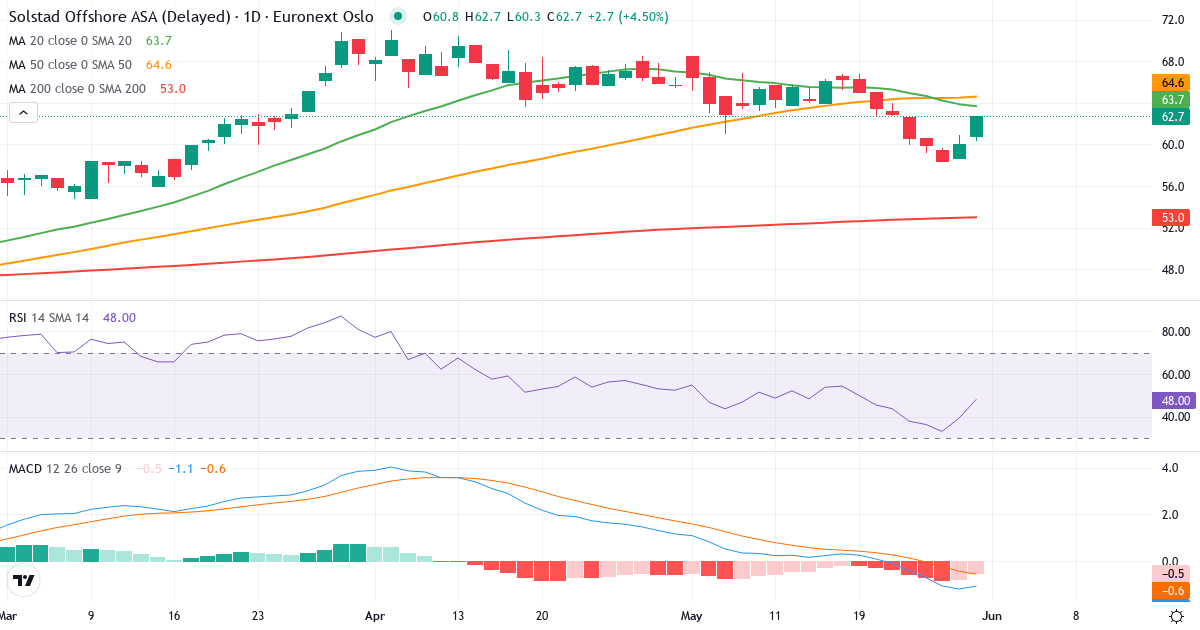Screen dimensions: 1200x630
Task: Click the MACD line value -1.1
Action: [x=180, y=468]
